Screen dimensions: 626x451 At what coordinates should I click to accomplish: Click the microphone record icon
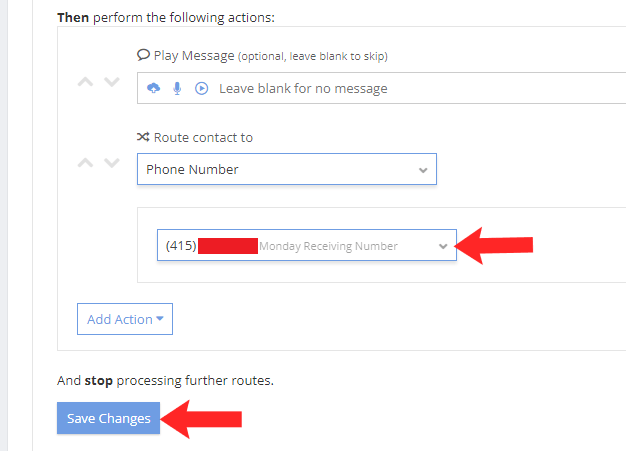(x=177, y=88)
